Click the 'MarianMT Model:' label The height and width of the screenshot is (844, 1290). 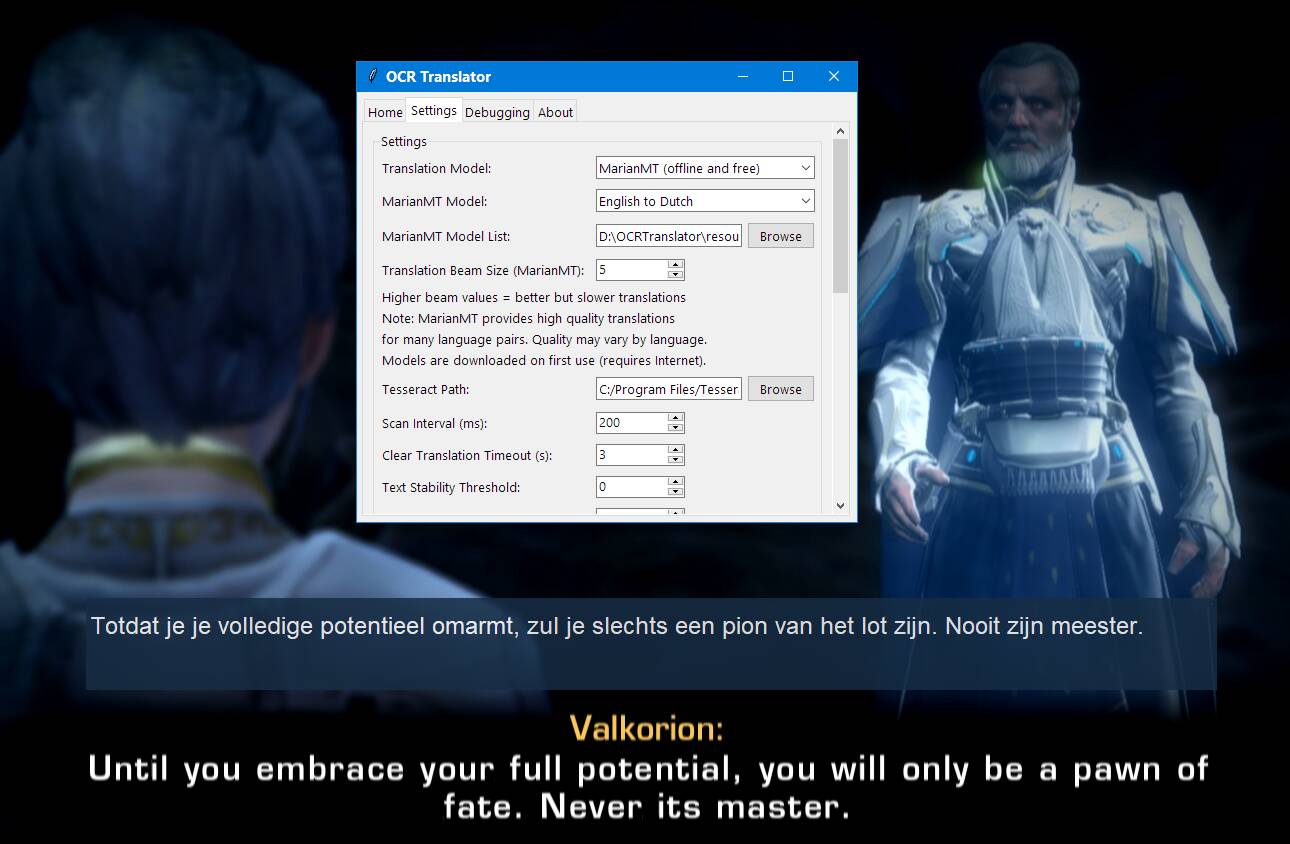(x=434, y=201)
